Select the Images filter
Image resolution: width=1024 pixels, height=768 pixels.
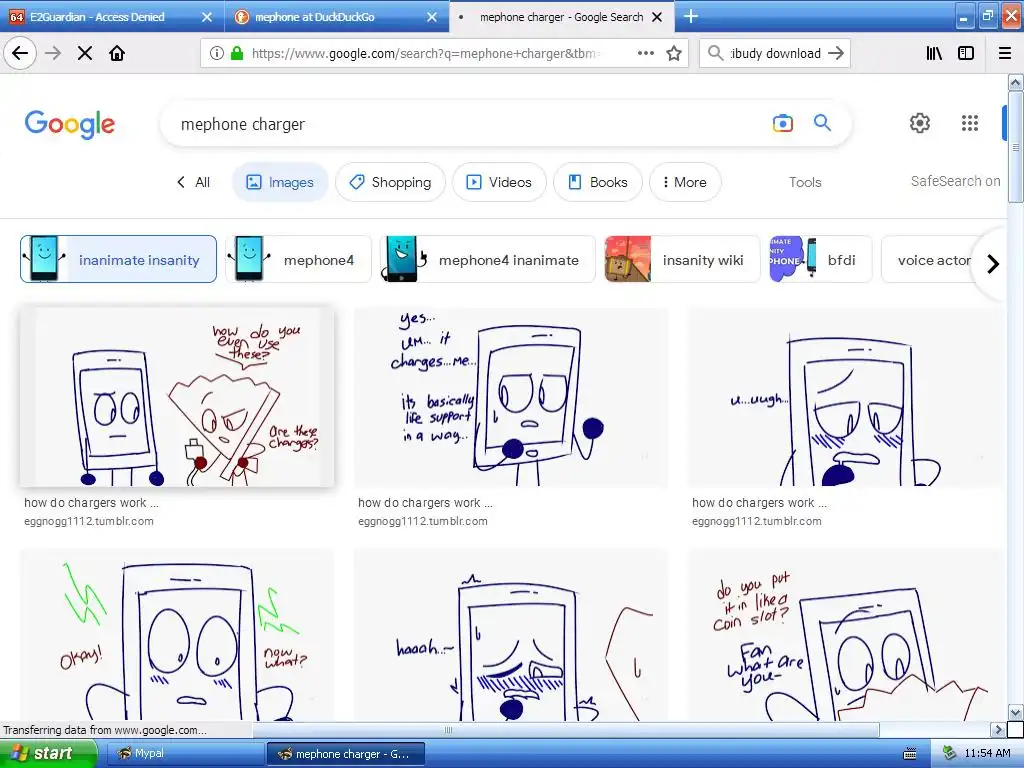pyautogui.click(x=280, y=182)
